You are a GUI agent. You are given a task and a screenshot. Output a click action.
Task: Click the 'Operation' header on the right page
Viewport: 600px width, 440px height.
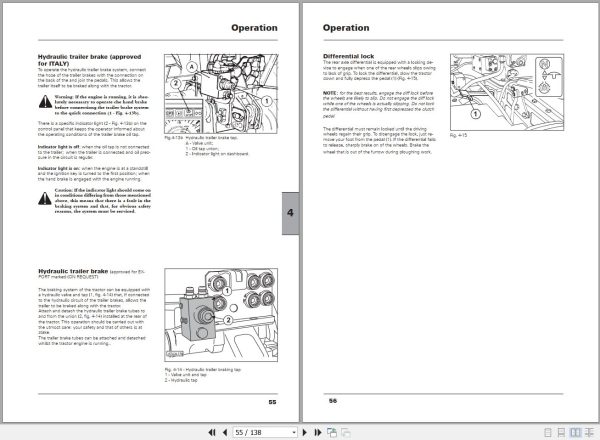pos(346,28)
